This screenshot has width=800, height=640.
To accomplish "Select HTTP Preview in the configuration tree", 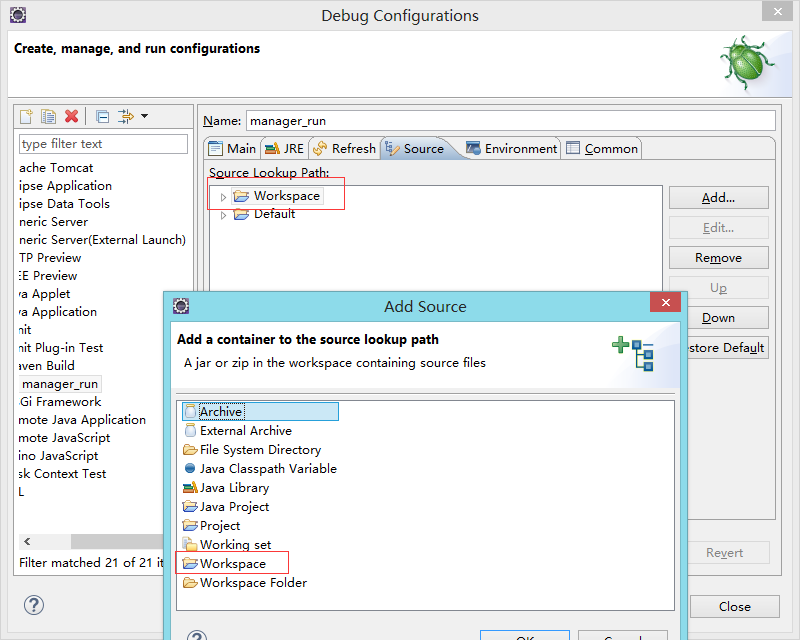I will 50,258.
